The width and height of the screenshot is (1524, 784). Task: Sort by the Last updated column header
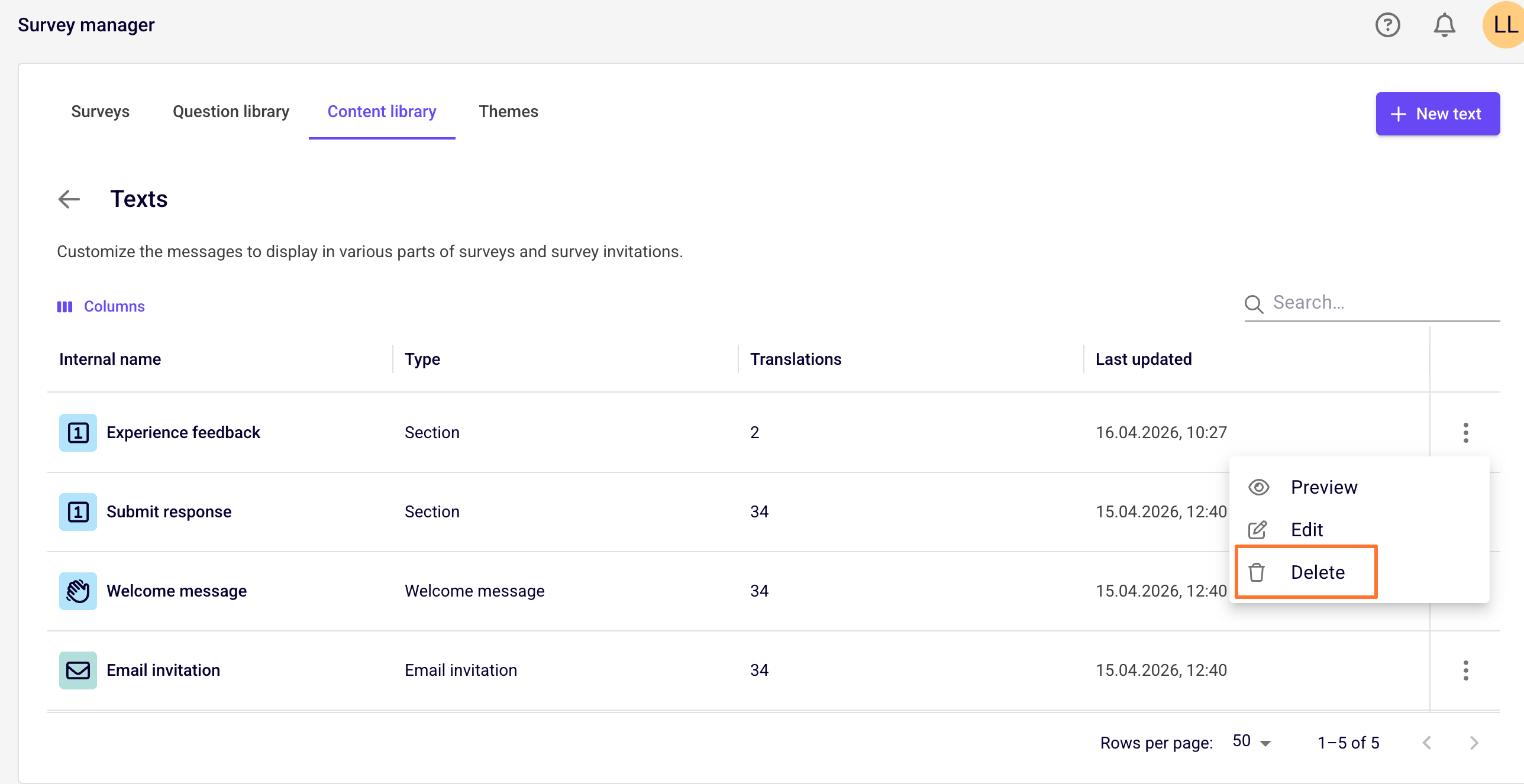pyautogui.click(x=1144, y=359)
